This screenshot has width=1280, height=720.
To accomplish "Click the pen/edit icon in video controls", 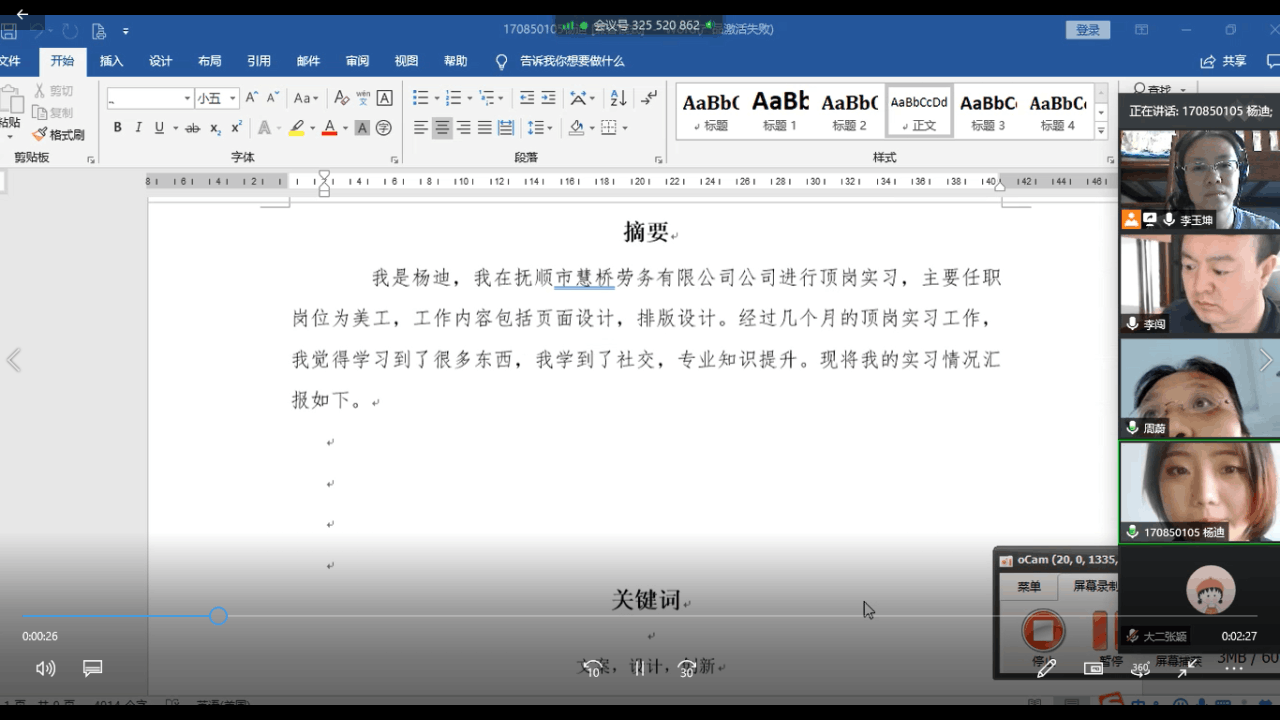I will (1046, 669).
